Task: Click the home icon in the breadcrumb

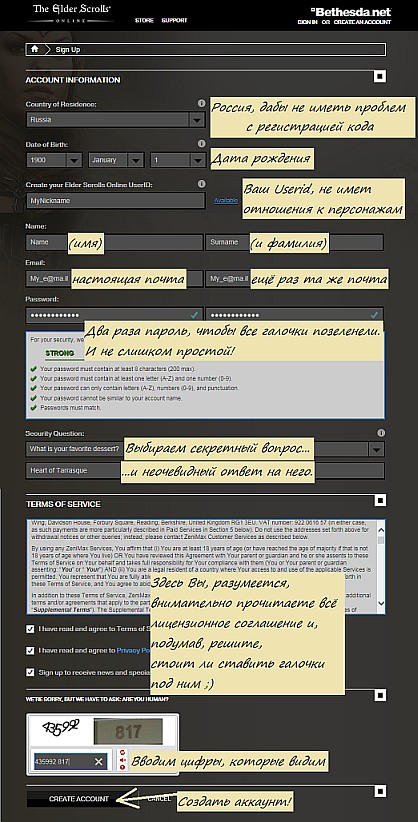Action: click(x=35, y=49)
